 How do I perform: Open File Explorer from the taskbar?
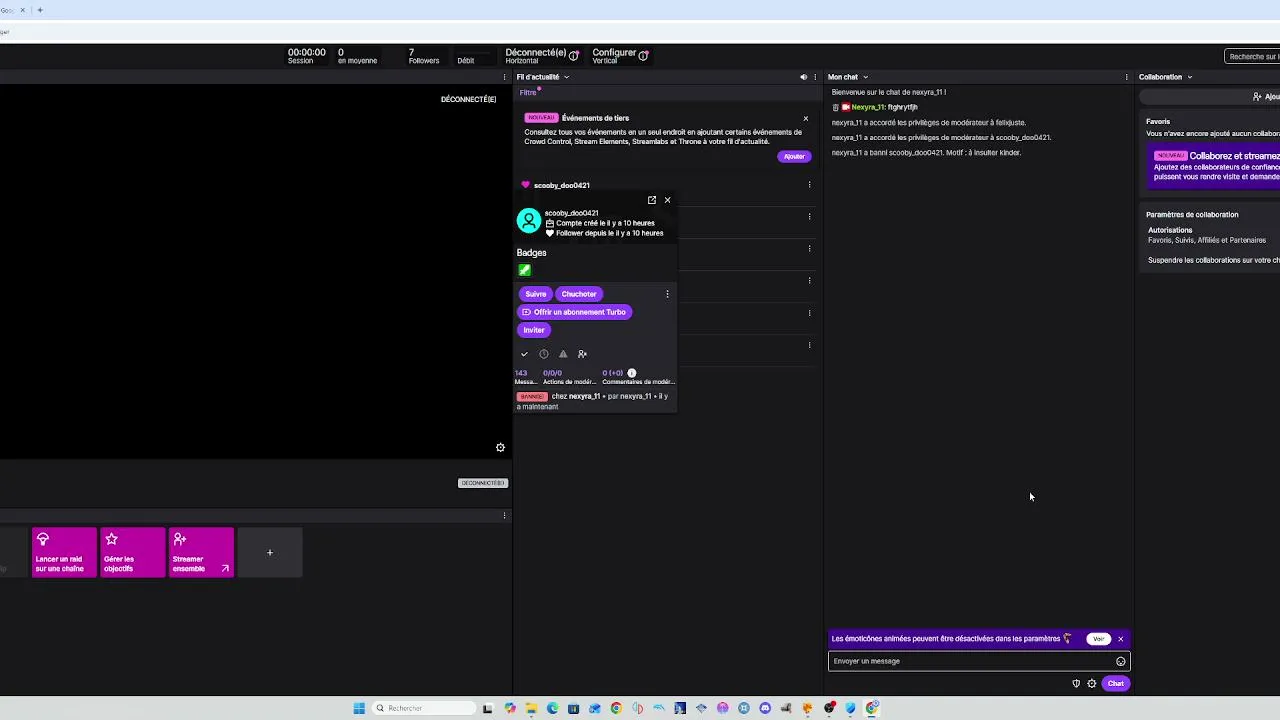pyautogui.click(x=531, y=708)
